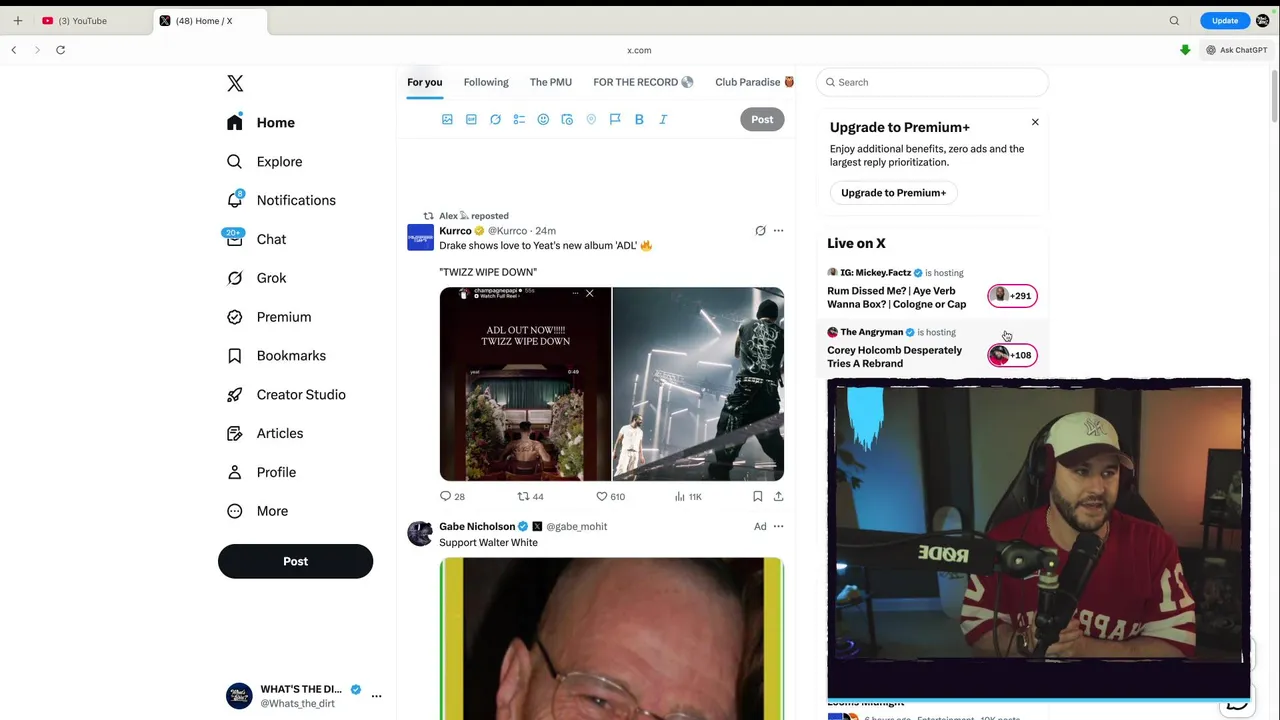Viewport: 1280px width, 720px height.
Task: View 11K views analytics on Kurrco post
Action: click(x=688, y=496)
